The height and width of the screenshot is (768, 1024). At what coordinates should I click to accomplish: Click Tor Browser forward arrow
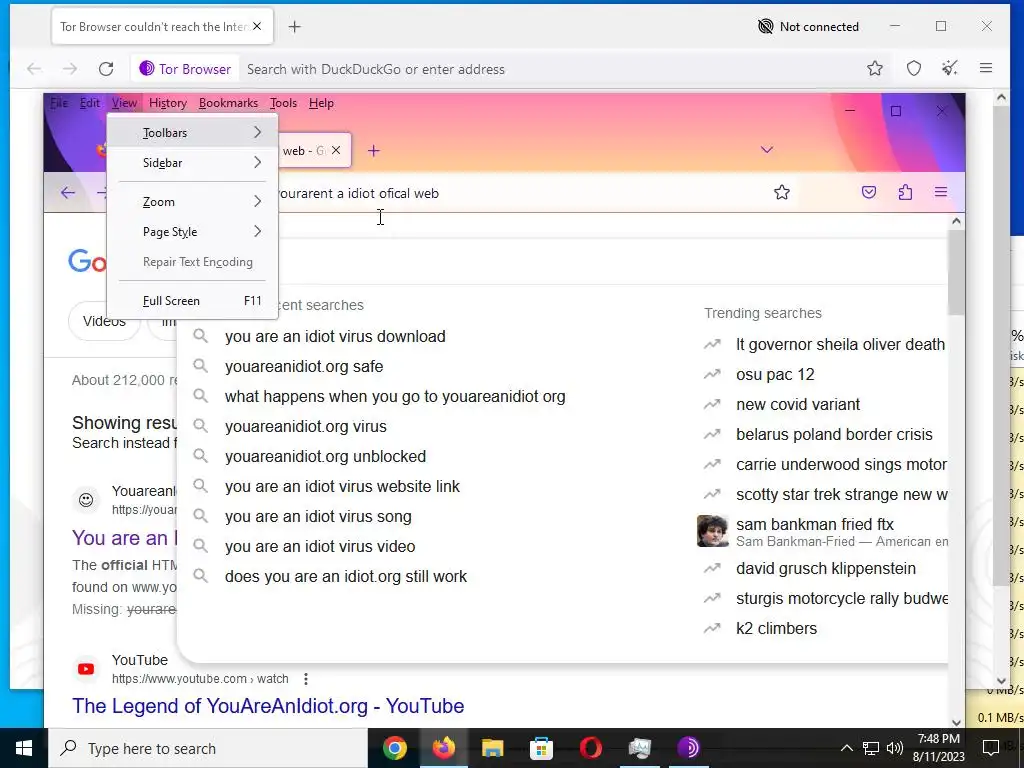coord(70,69)
